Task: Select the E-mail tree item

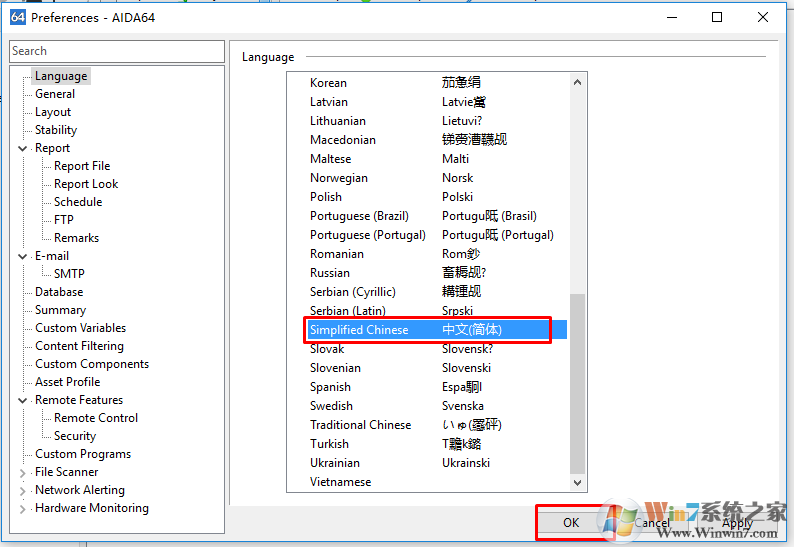Action: point(52,256)
